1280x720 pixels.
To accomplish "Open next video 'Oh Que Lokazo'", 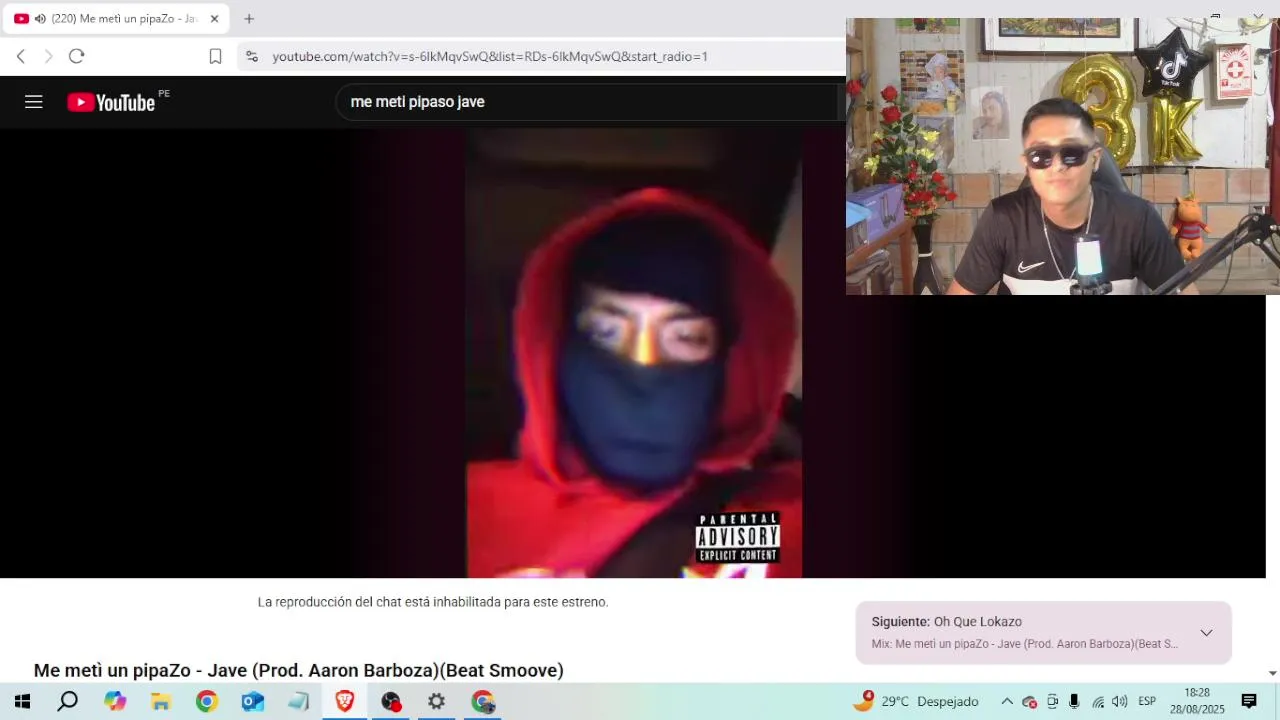I will point(977,622).
